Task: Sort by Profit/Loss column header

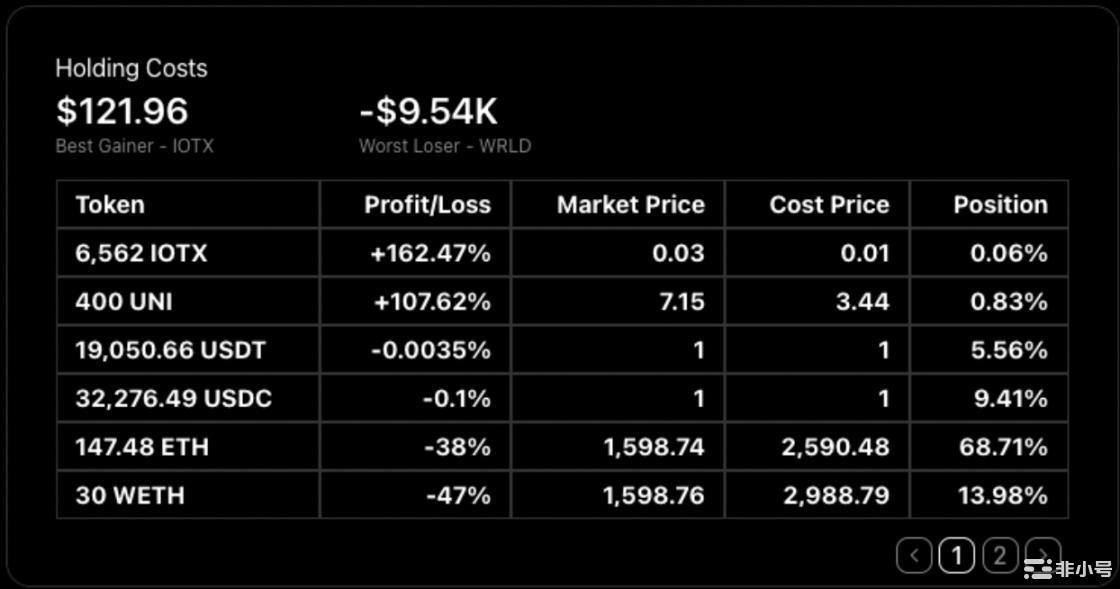Action: coord(427,205)
